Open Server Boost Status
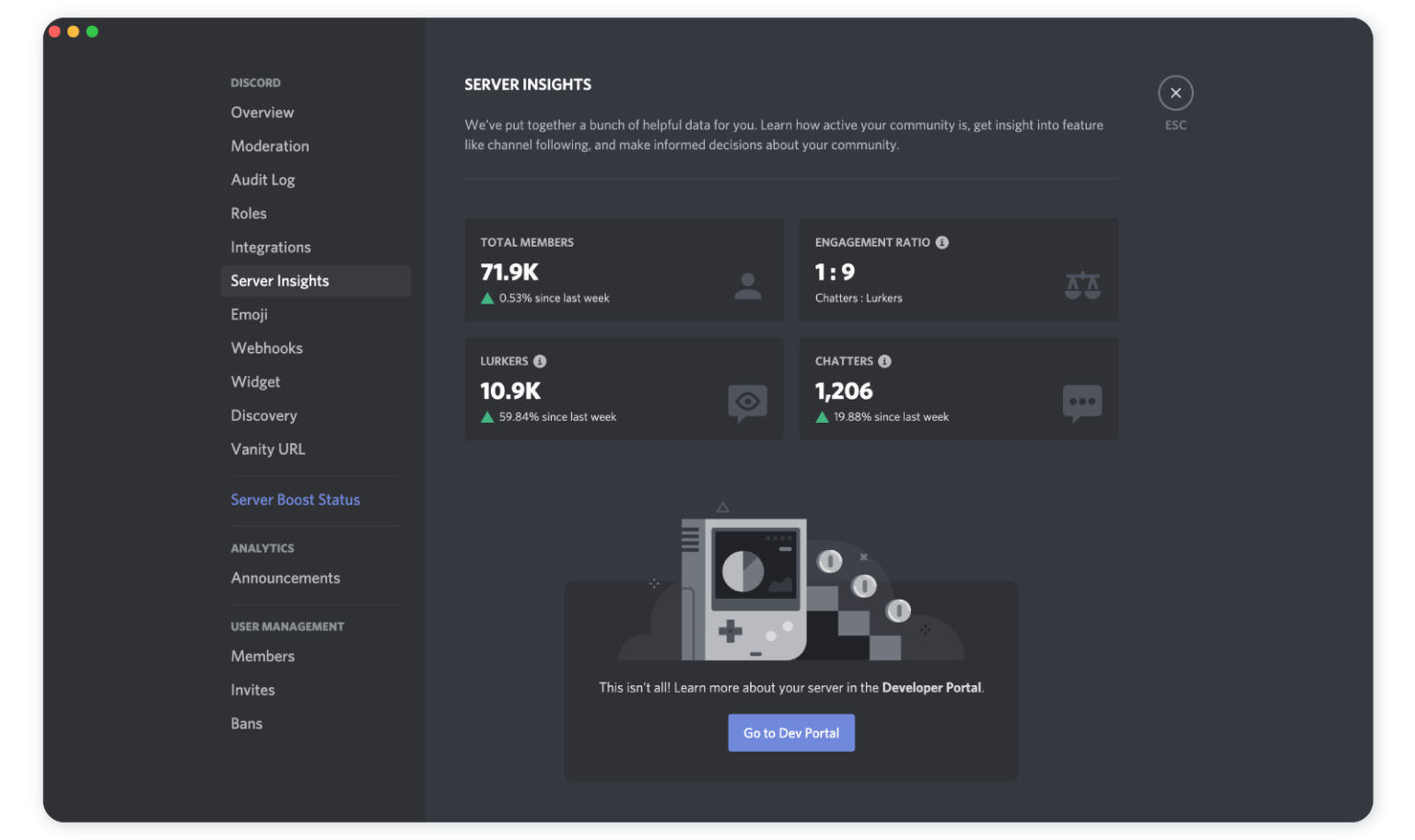The width and height of the screenshot is (1415, 840). (295, 499)
